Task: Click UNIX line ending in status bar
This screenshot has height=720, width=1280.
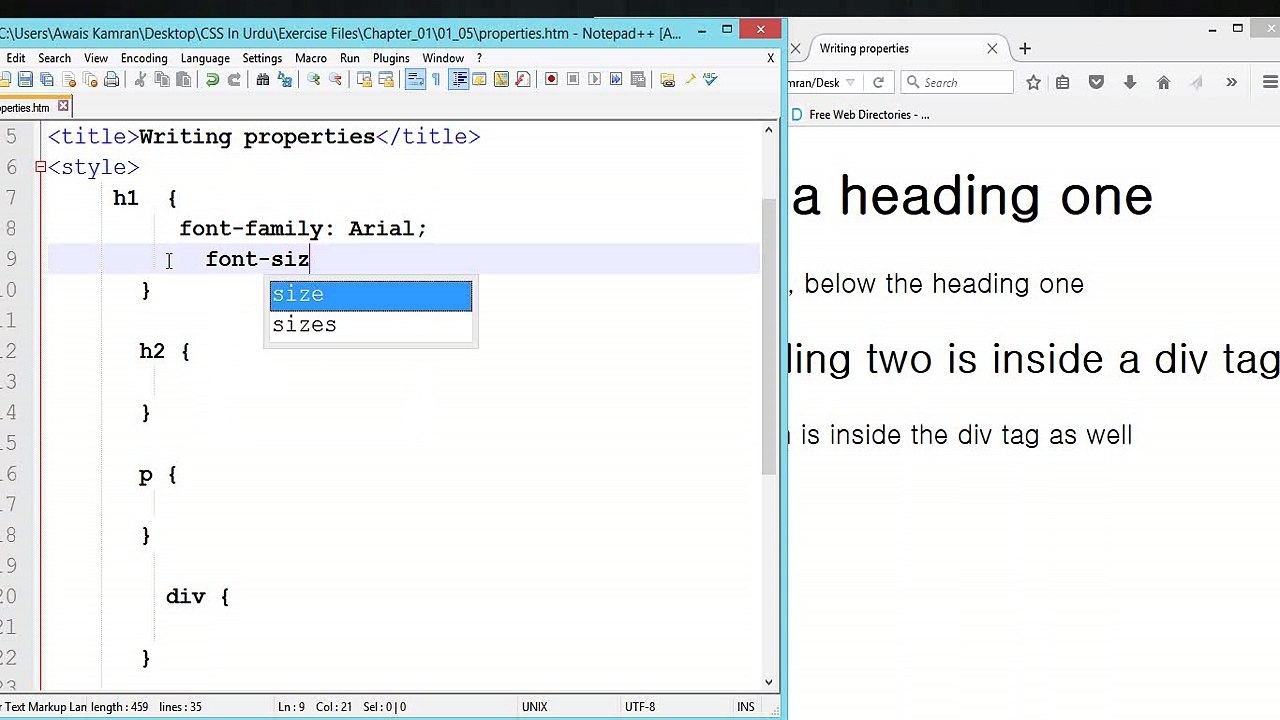Action: [x=534, y=706]
